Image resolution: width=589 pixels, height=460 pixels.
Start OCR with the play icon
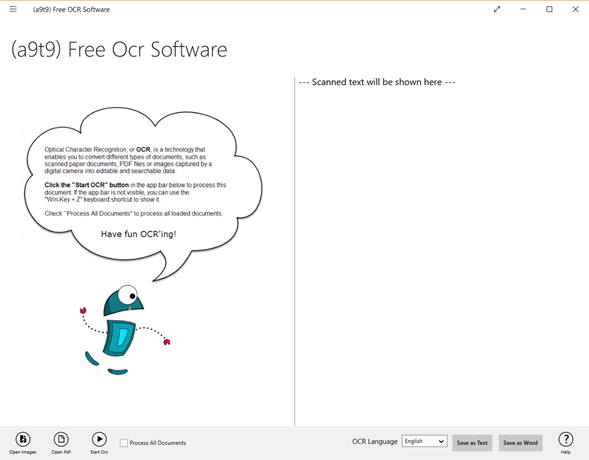click(x=99, y=439)
